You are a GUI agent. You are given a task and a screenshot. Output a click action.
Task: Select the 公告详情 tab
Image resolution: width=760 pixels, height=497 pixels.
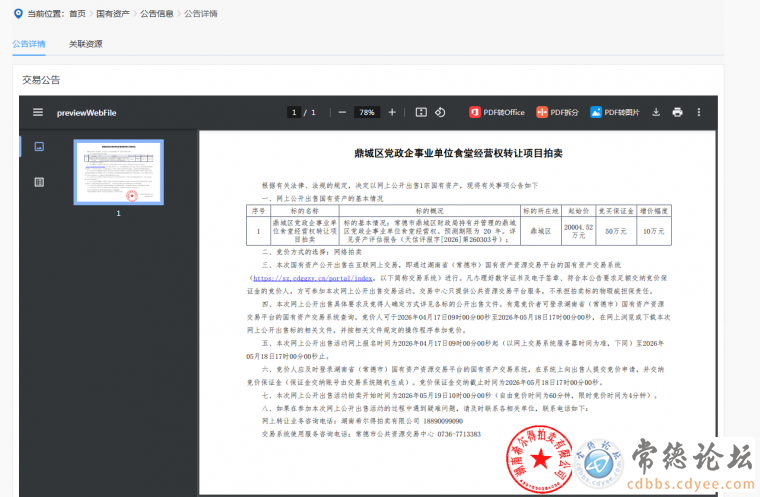(28, 44)
